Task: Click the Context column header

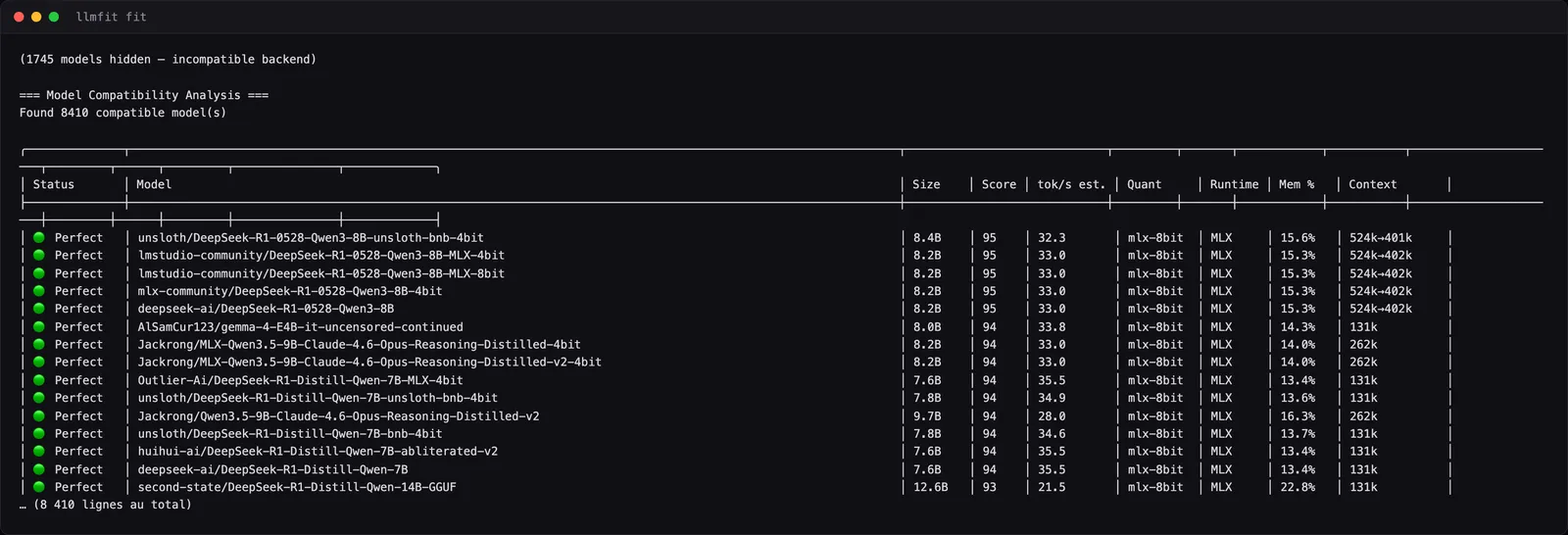Action: tap(1372, 184)
